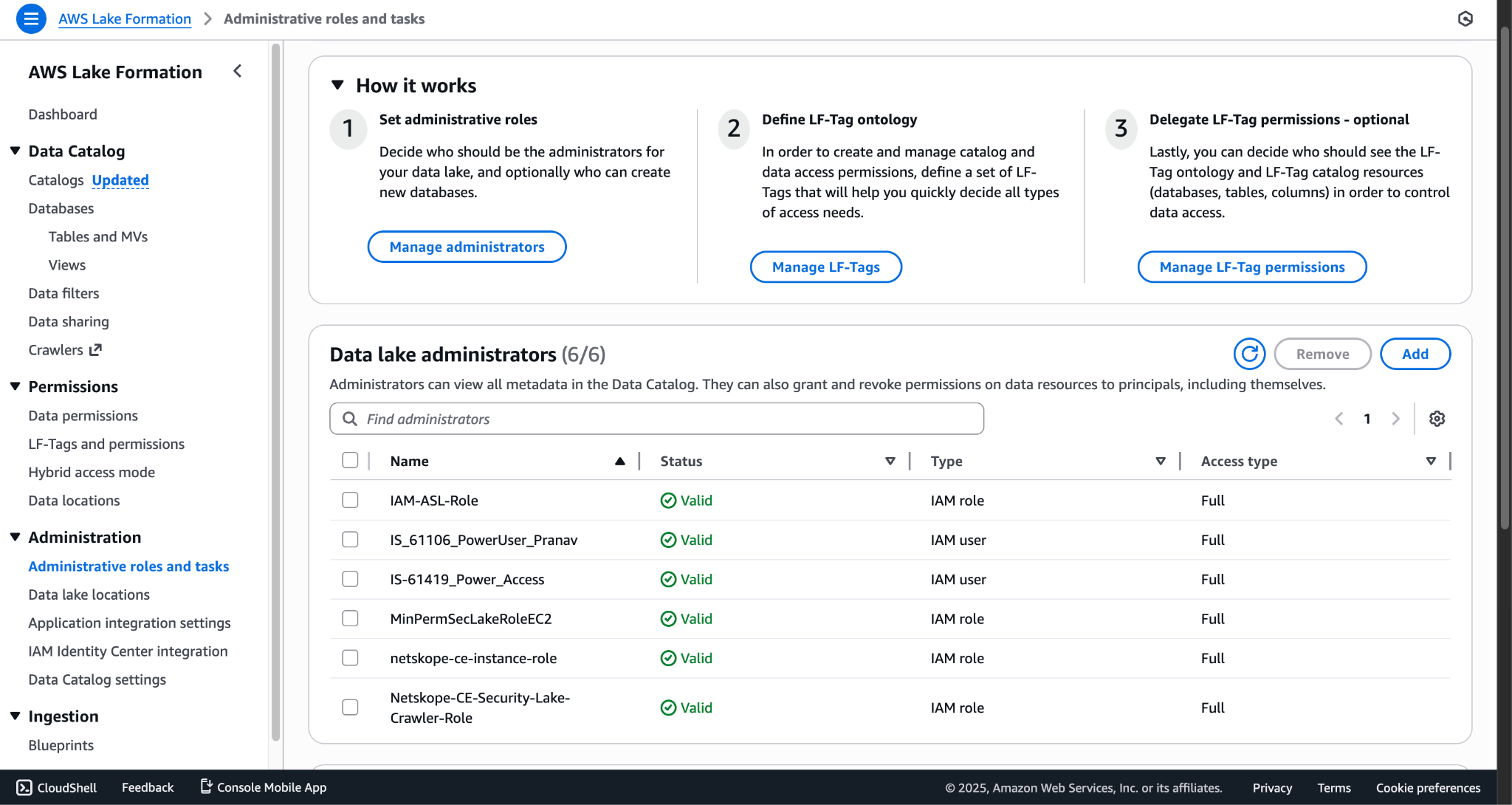
Task: Open Dashboard in the sidebar
Action: pyautogui.click(x=63, y=114)
